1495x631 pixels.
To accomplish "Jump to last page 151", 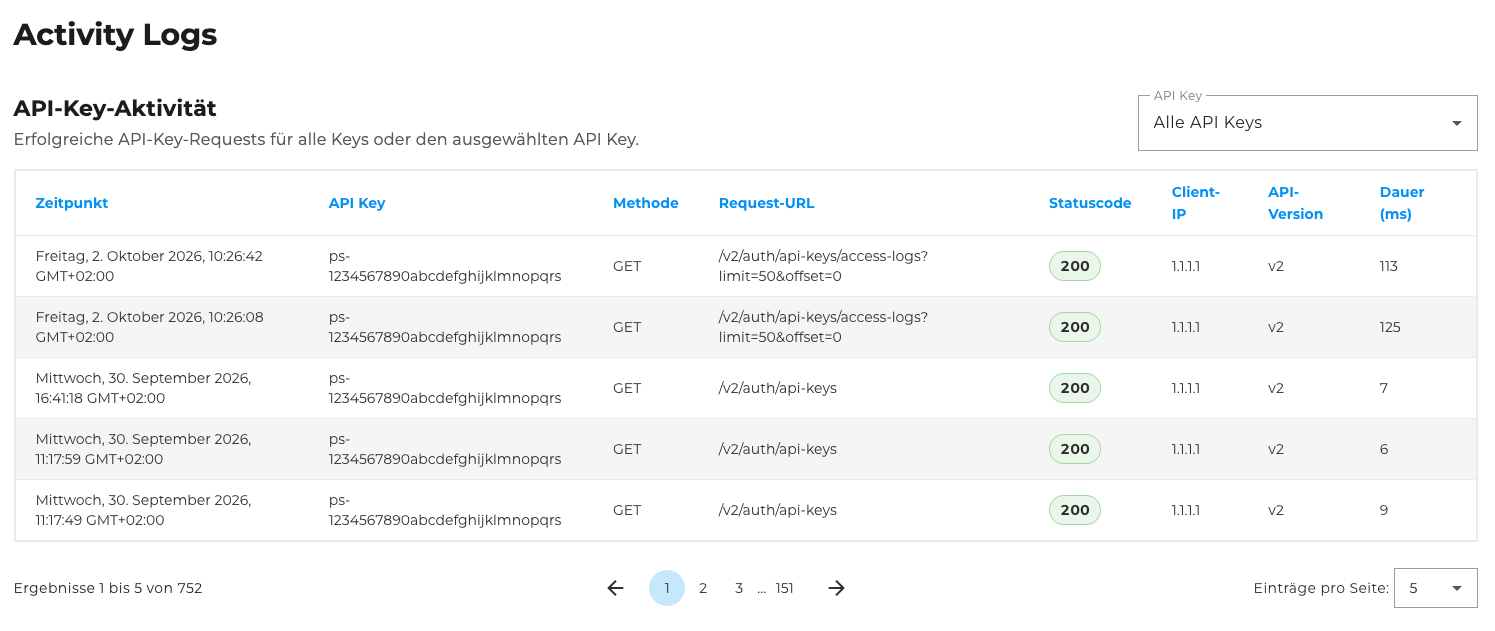I will pyautogui.click(x=785, y=588).
